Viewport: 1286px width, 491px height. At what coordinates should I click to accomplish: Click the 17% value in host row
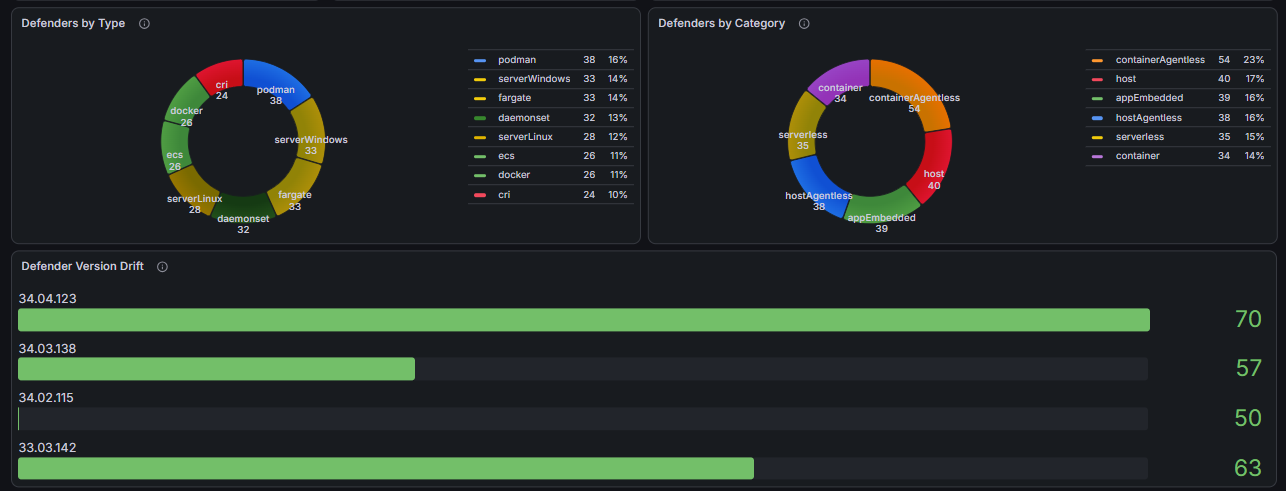pos(1254,79)
